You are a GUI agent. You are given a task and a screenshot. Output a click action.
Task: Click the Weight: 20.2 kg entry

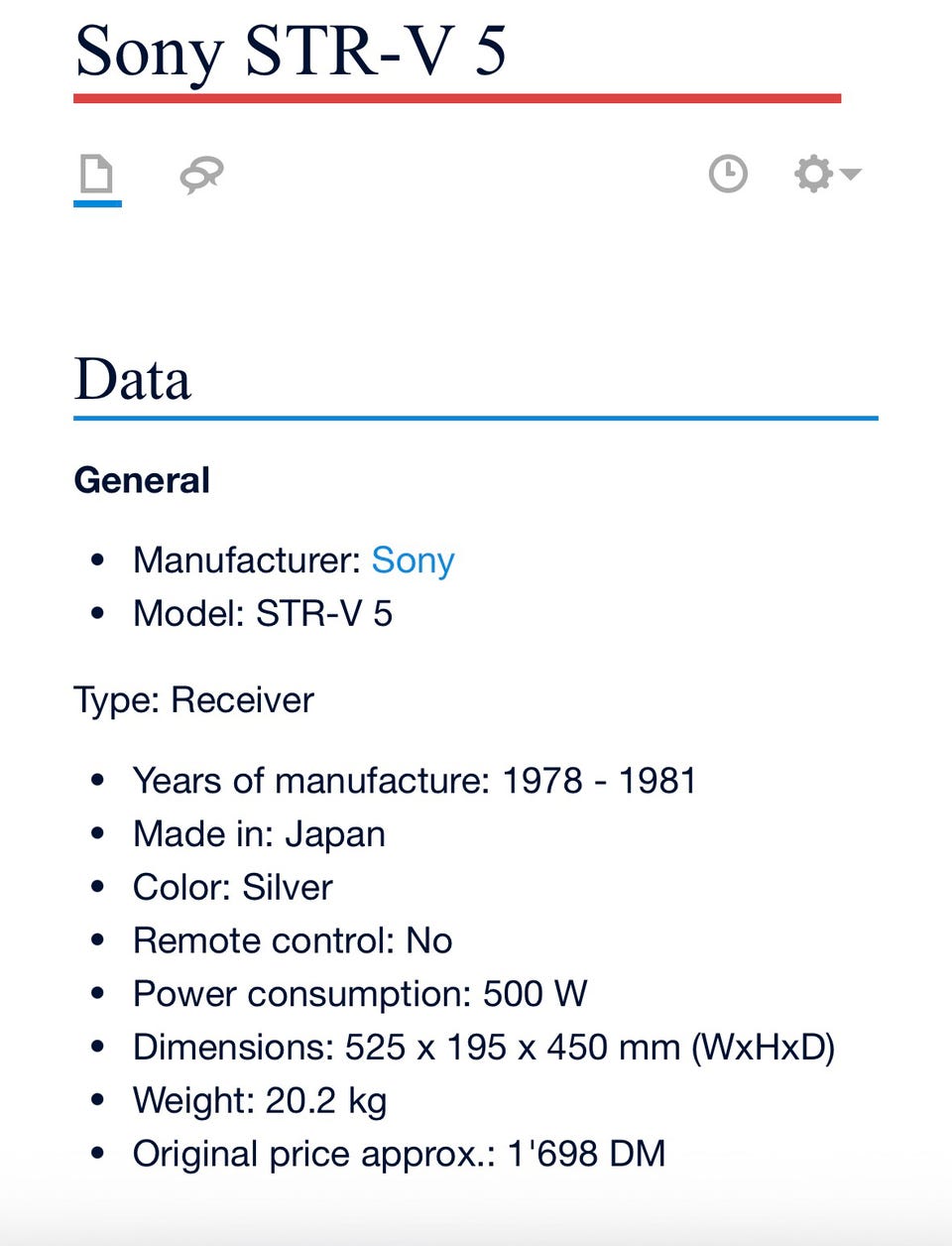(x=260, y=1101)
